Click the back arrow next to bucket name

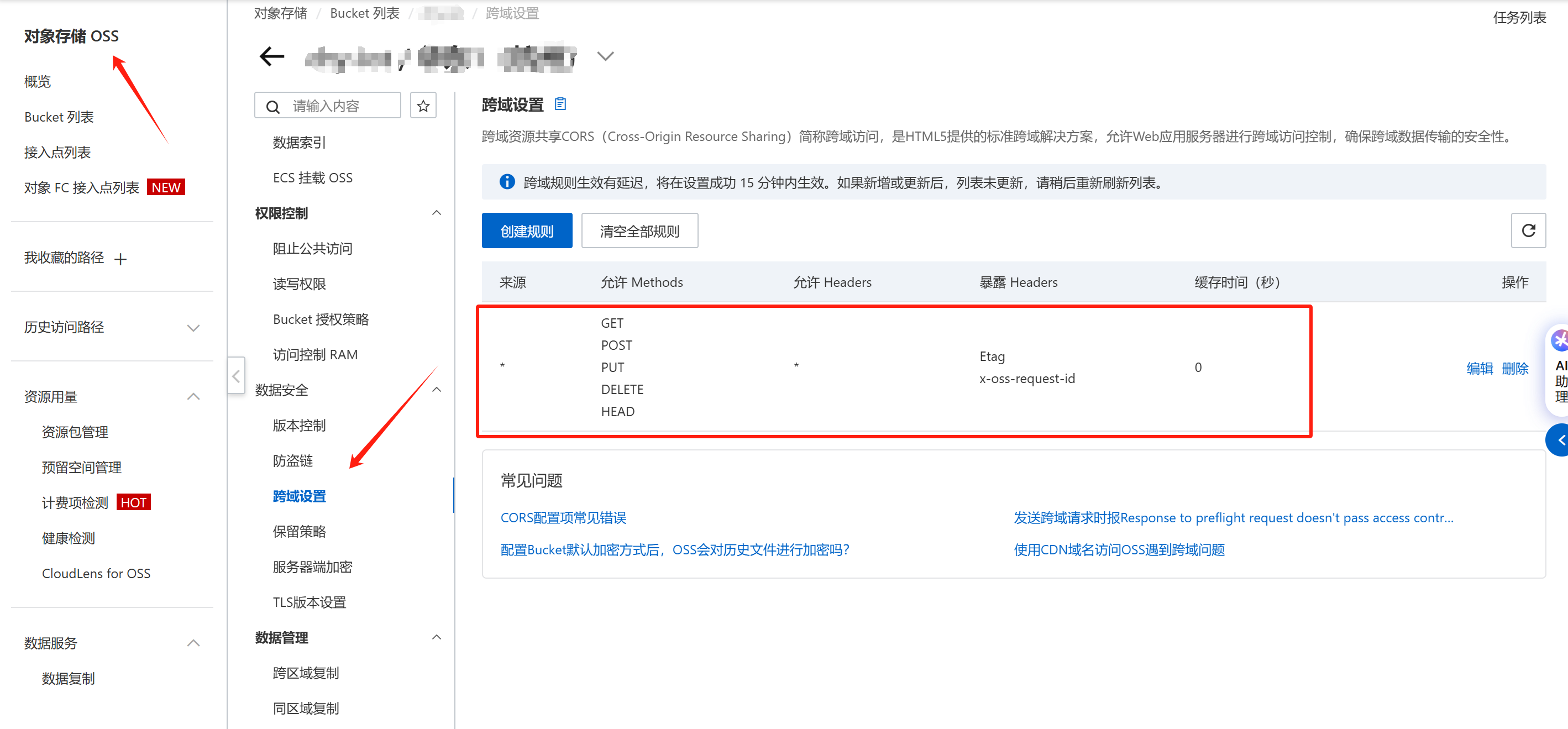271,56
